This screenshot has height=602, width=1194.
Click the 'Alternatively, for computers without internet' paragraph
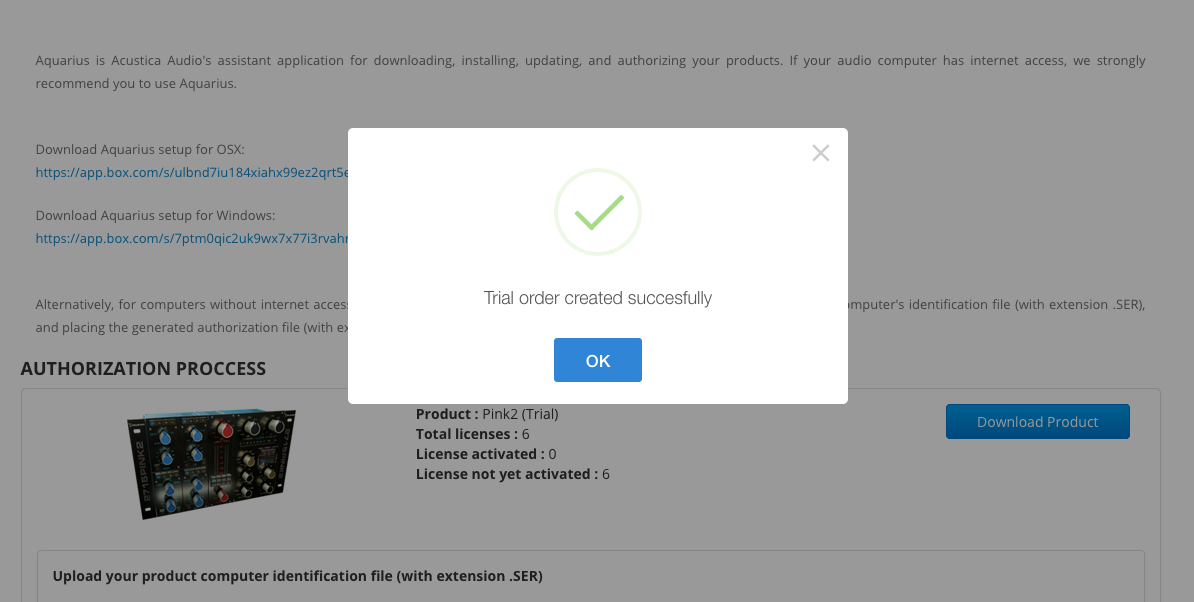191,304
